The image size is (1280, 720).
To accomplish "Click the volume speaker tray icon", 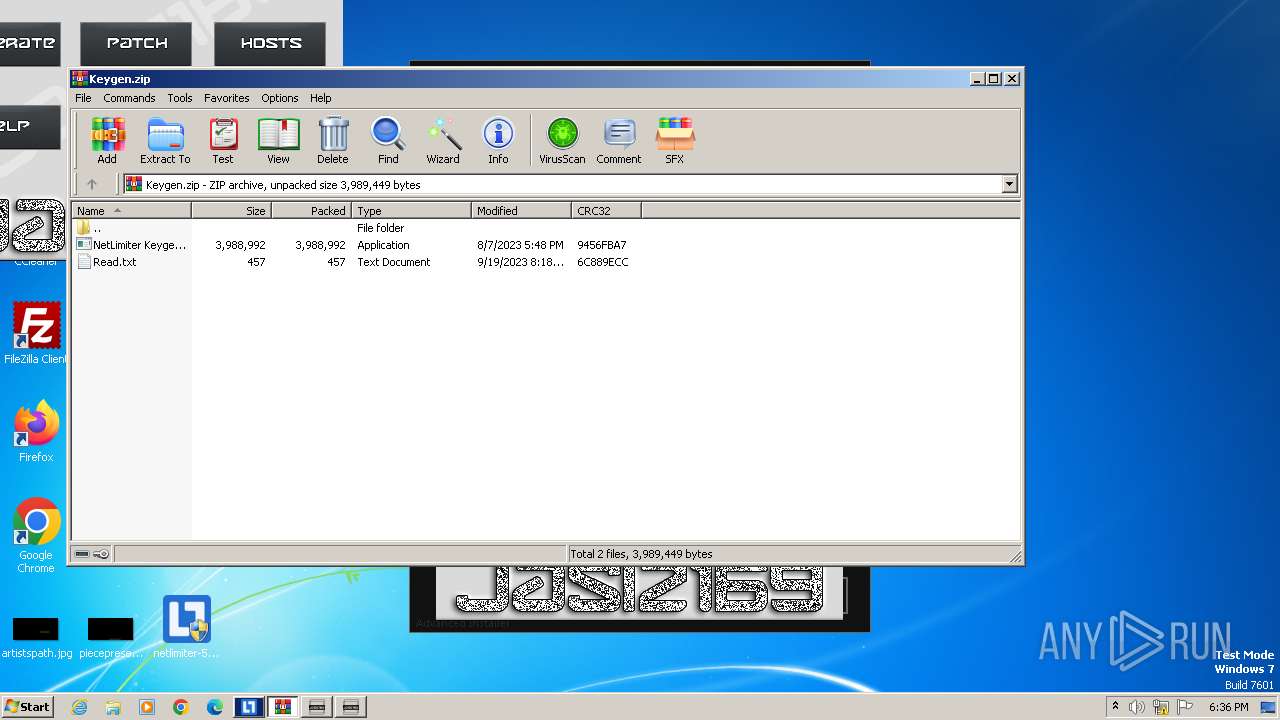I will 1137,707.
